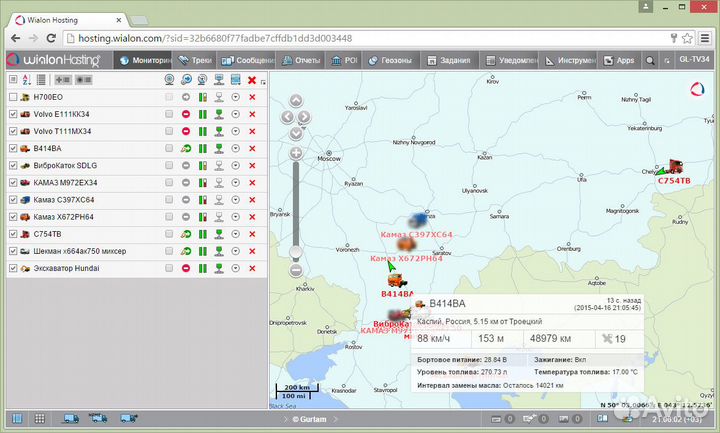The image size is (720, 433).
Task: Switch to the Треки tab
Action: tap(196, 60)
